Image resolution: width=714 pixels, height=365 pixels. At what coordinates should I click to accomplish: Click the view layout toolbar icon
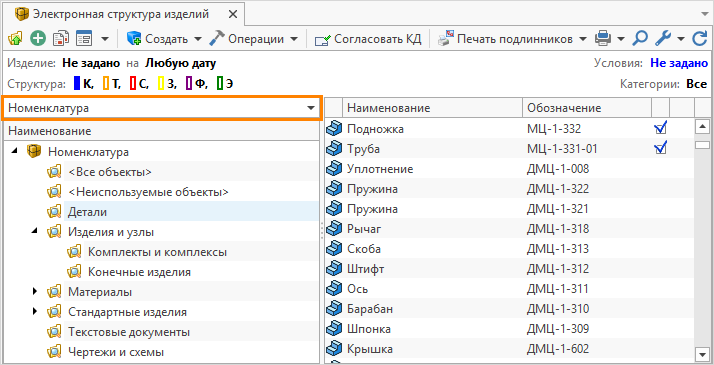point(84,39)
